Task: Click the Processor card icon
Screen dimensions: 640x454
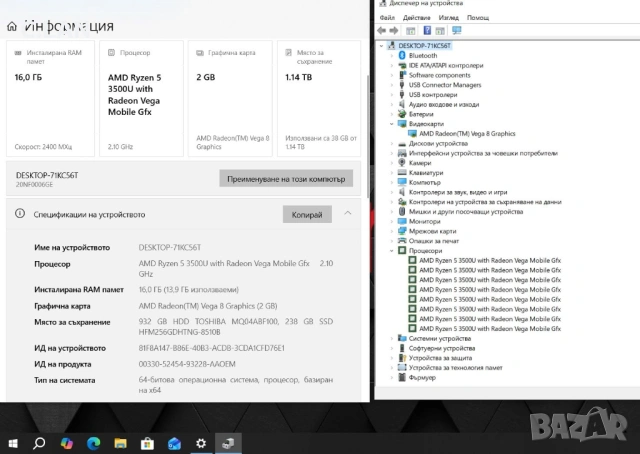Action: (x=111, y=53)
